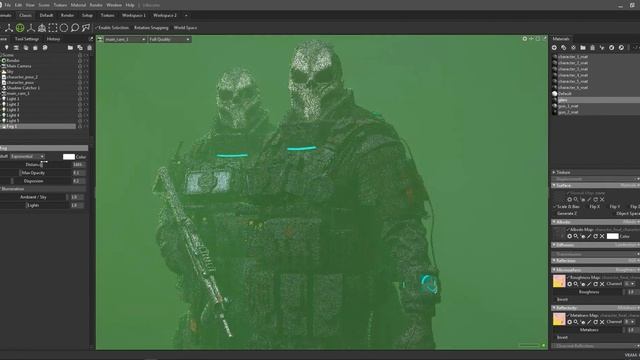Activate the green highlighted transform tool
Viewport: 640px width, 360px height.
point(20,28)
